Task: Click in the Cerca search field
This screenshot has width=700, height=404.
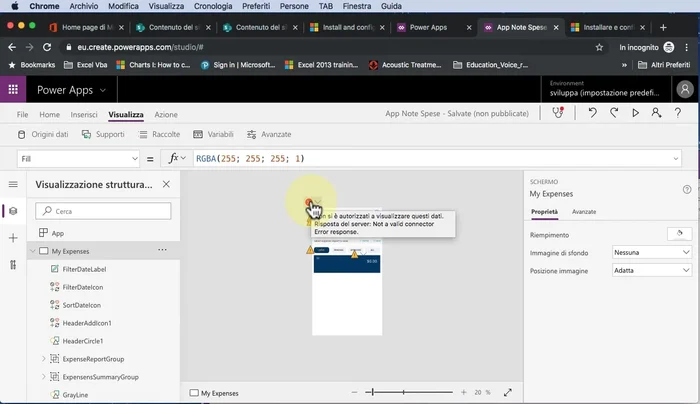Action: (x=103, y=211)
